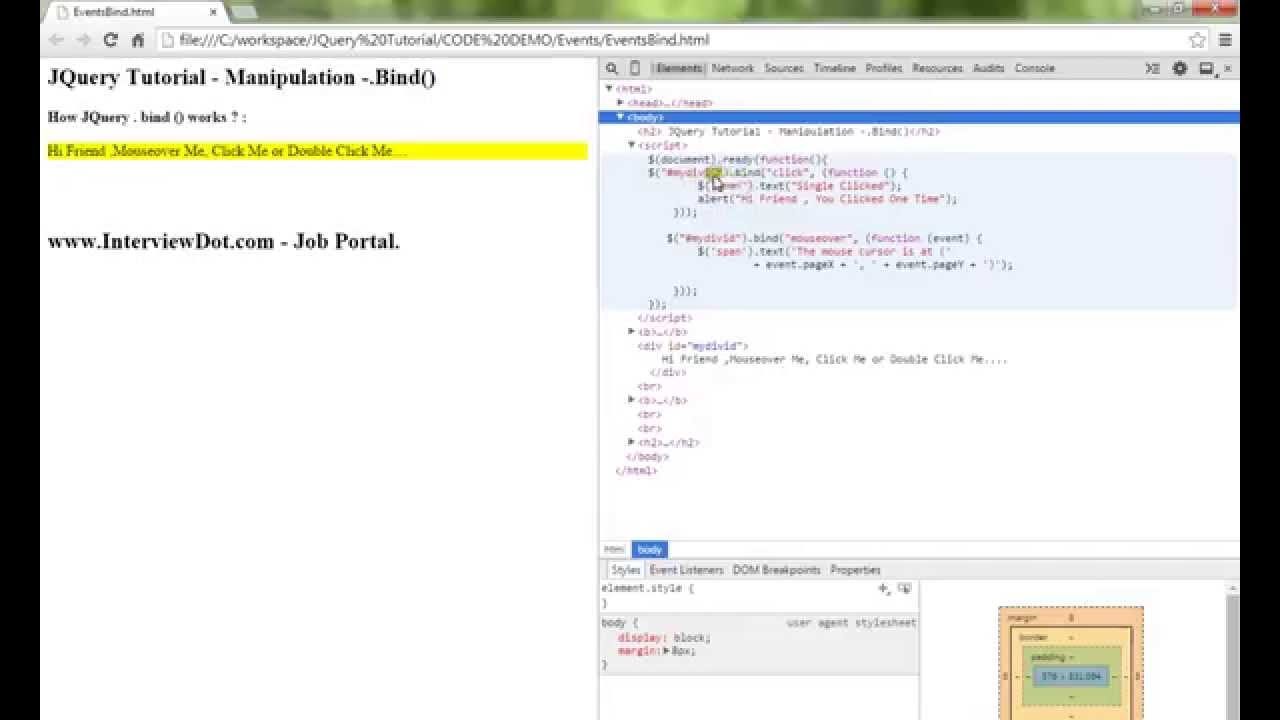The width and height of the screenshot is (1280, 720).
Task: Select the body breadcrumb
Action: pos(650,549)
